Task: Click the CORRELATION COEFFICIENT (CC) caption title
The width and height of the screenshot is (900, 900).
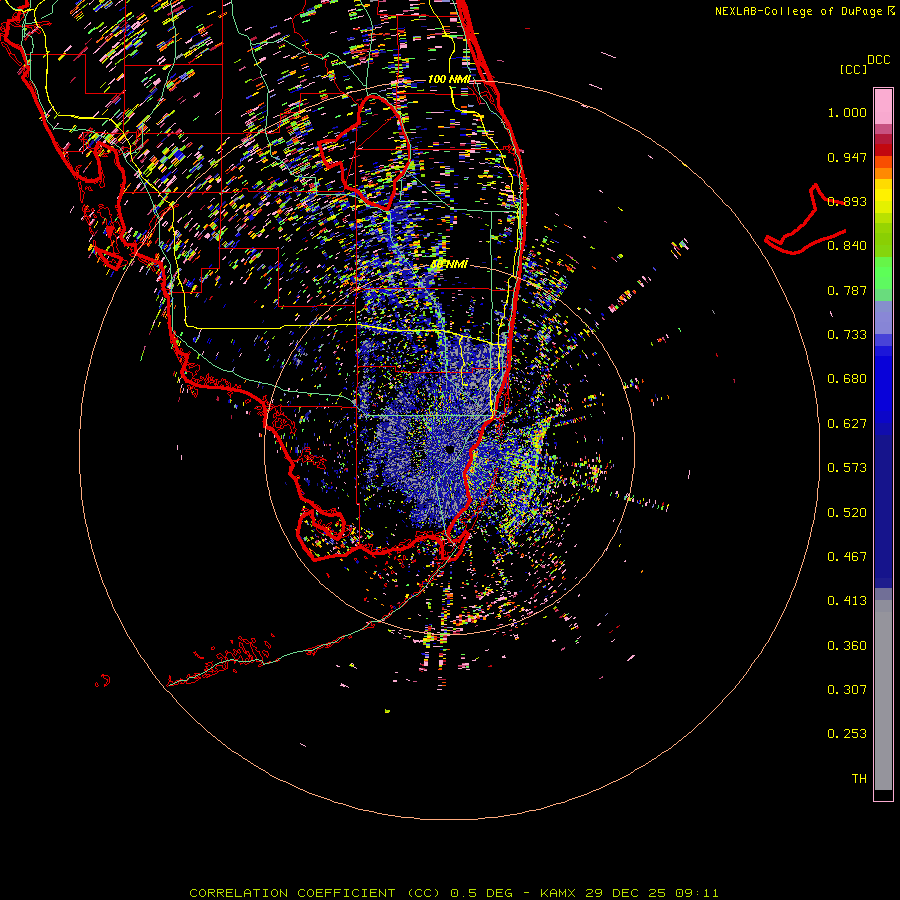Action: click(316, 893)
